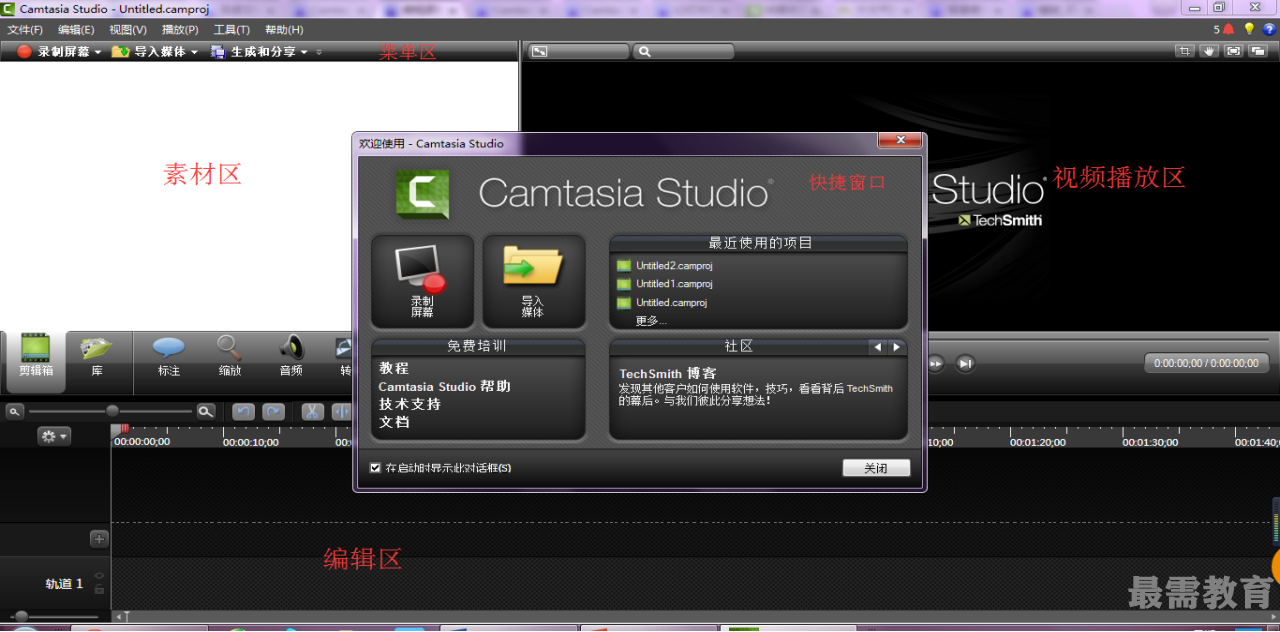Click the fast-forward playback button
This screenshot has width=1280, height=632.
point(936,363)
